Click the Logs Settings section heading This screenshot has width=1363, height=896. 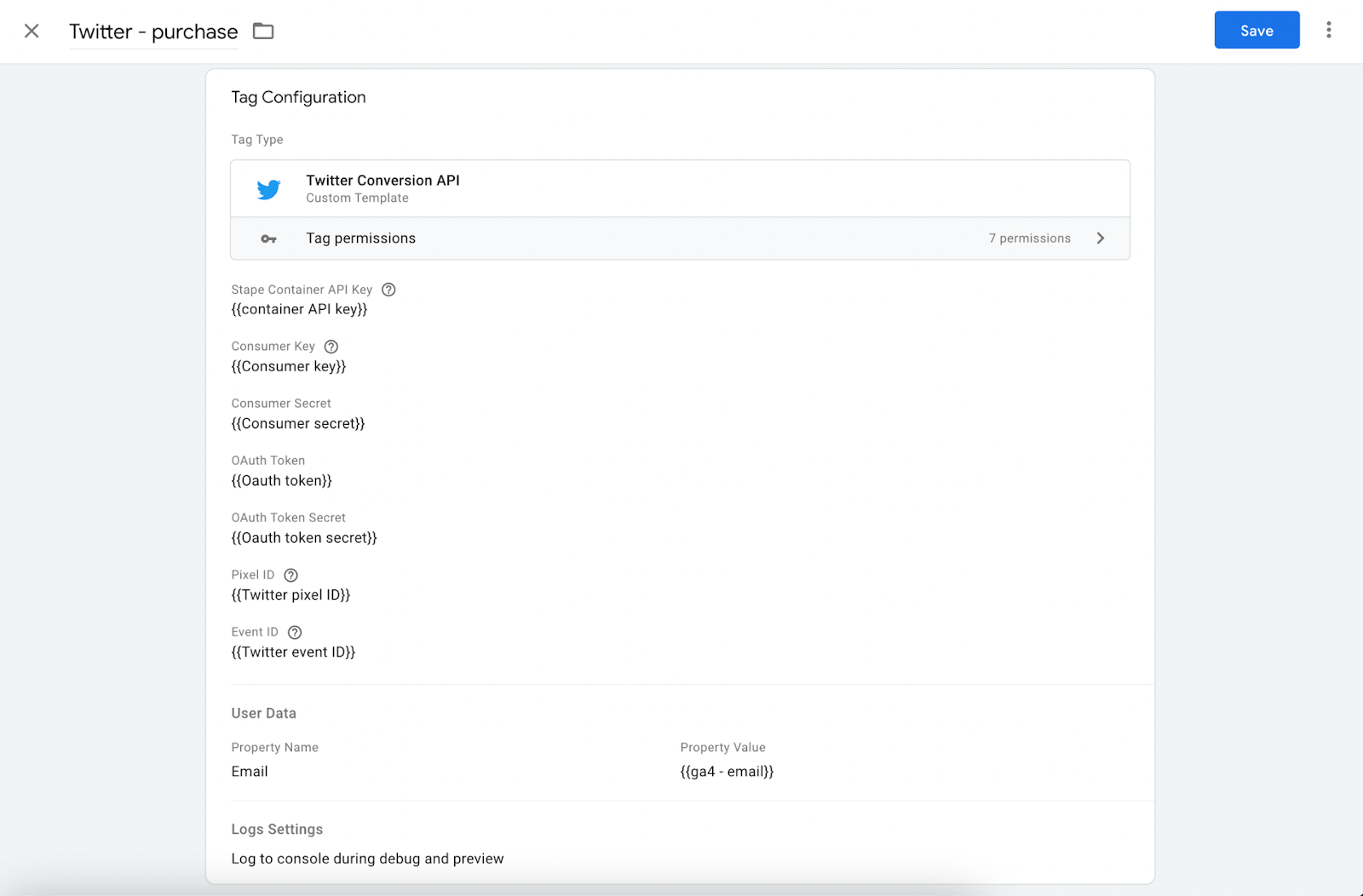[x=277, y=830]
